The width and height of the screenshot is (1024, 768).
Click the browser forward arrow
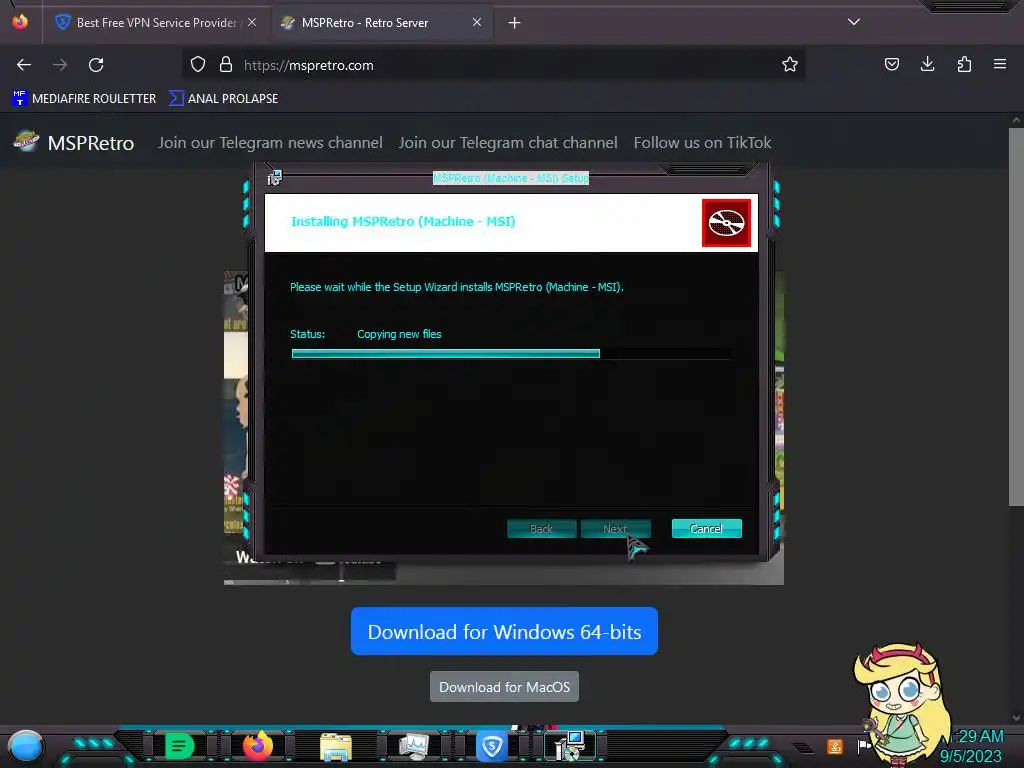[60, 65]
